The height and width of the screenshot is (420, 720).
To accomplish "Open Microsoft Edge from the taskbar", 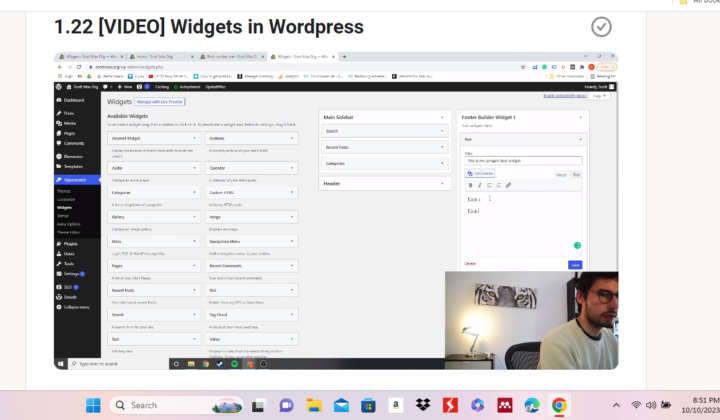I will coord(532,405).
